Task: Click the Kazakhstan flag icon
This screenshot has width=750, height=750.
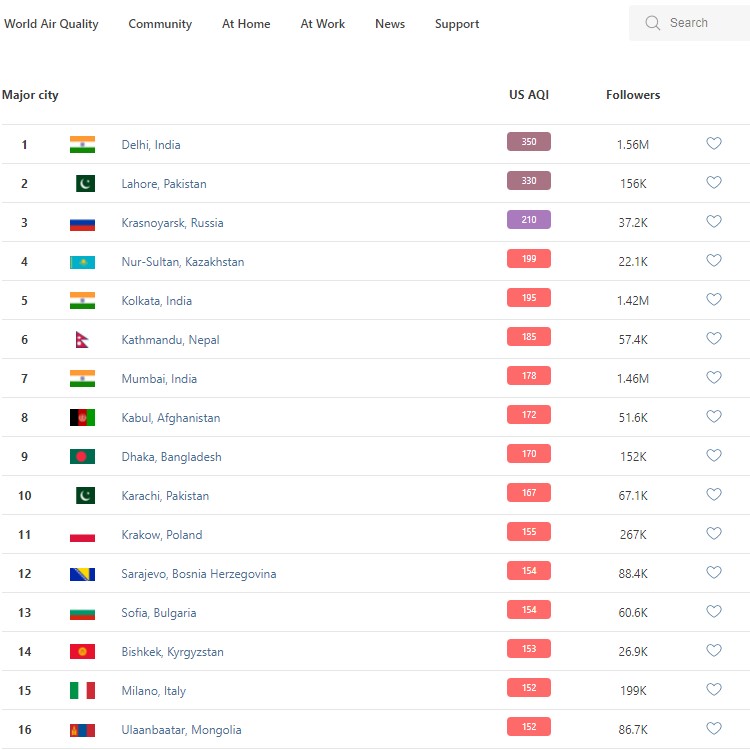Action: (x=82, y=262)
